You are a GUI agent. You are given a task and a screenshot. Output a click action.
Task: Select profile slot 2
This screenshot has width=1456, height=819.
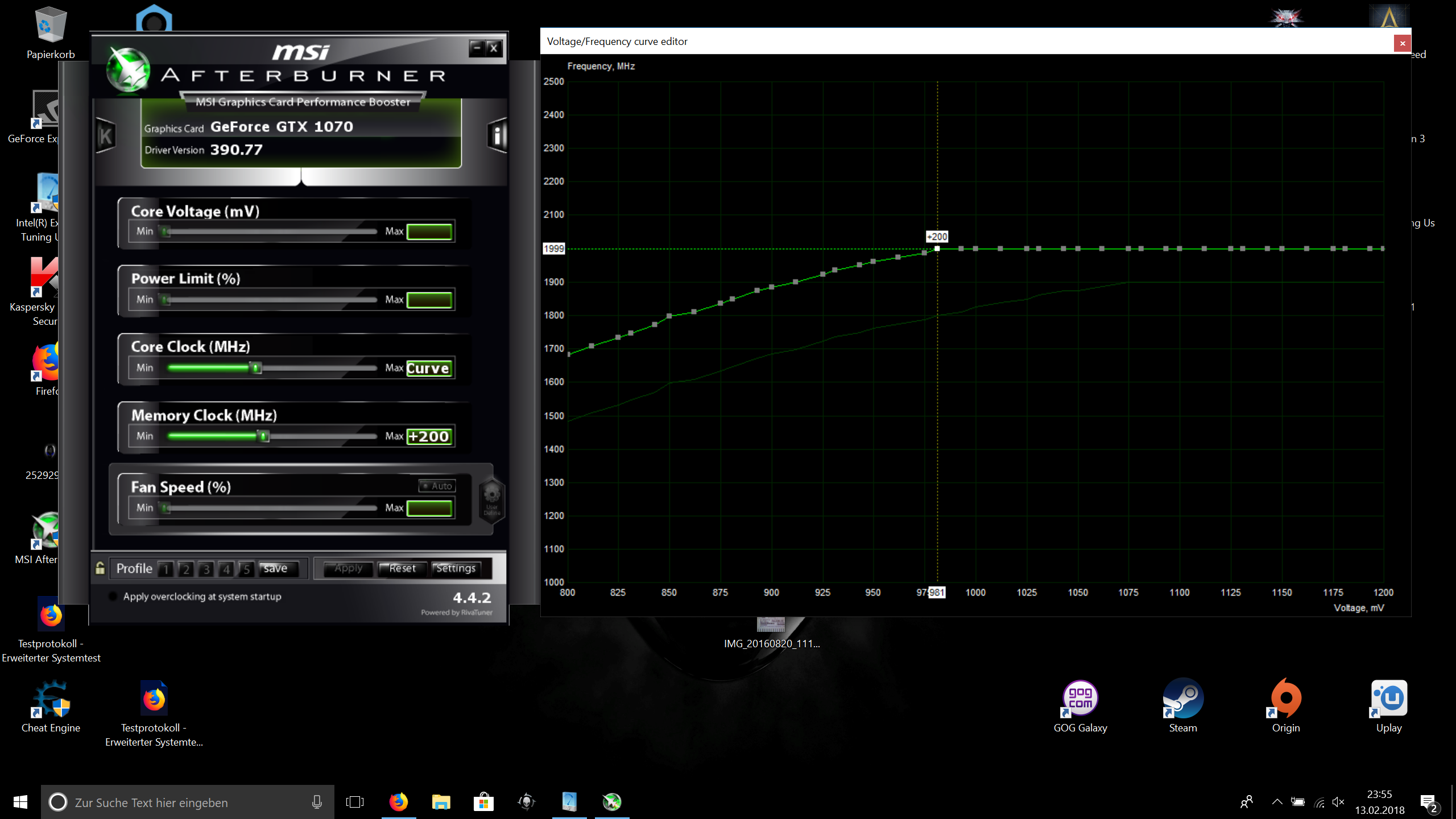tap(186, 568)
